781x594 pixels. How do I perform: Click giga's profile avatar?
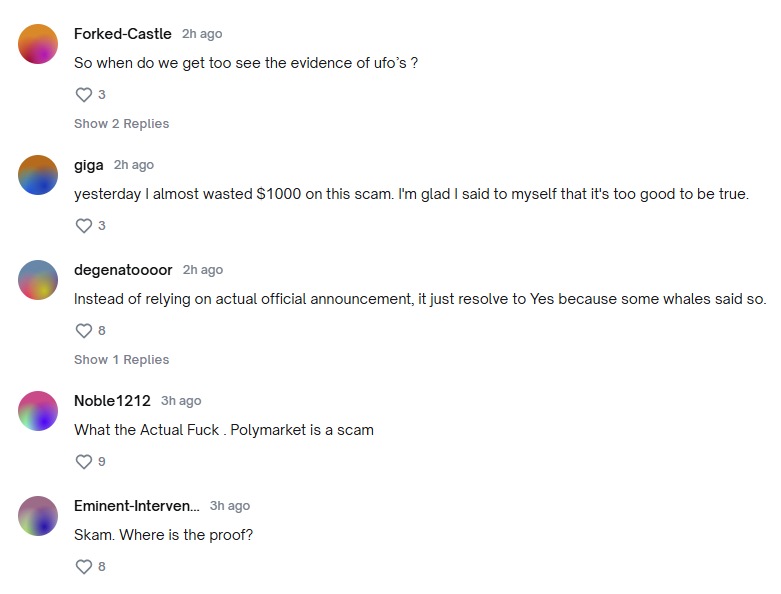pos(38,175)
